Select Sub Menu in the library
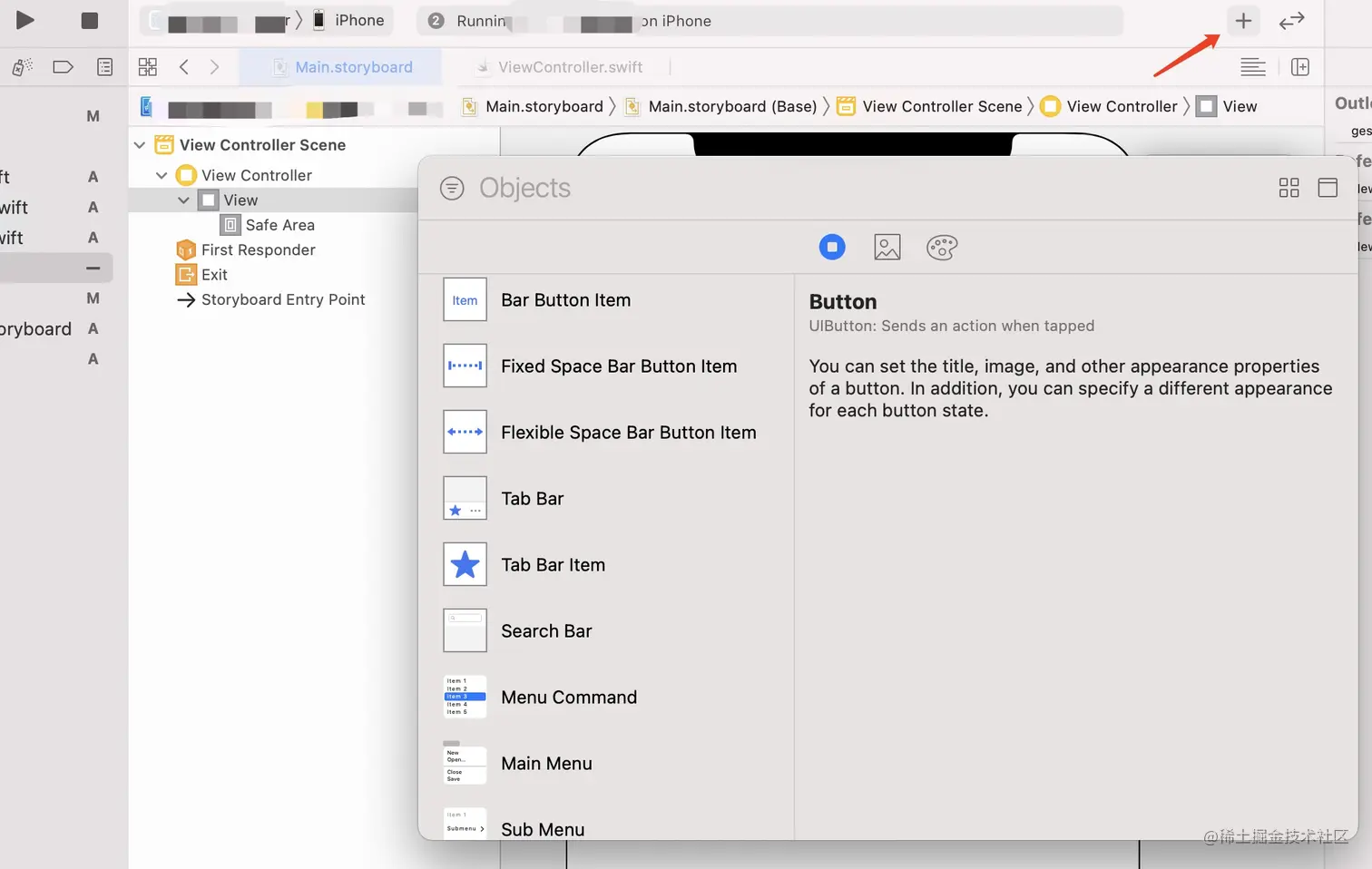The image size is (1372, 869). [606, 825]
